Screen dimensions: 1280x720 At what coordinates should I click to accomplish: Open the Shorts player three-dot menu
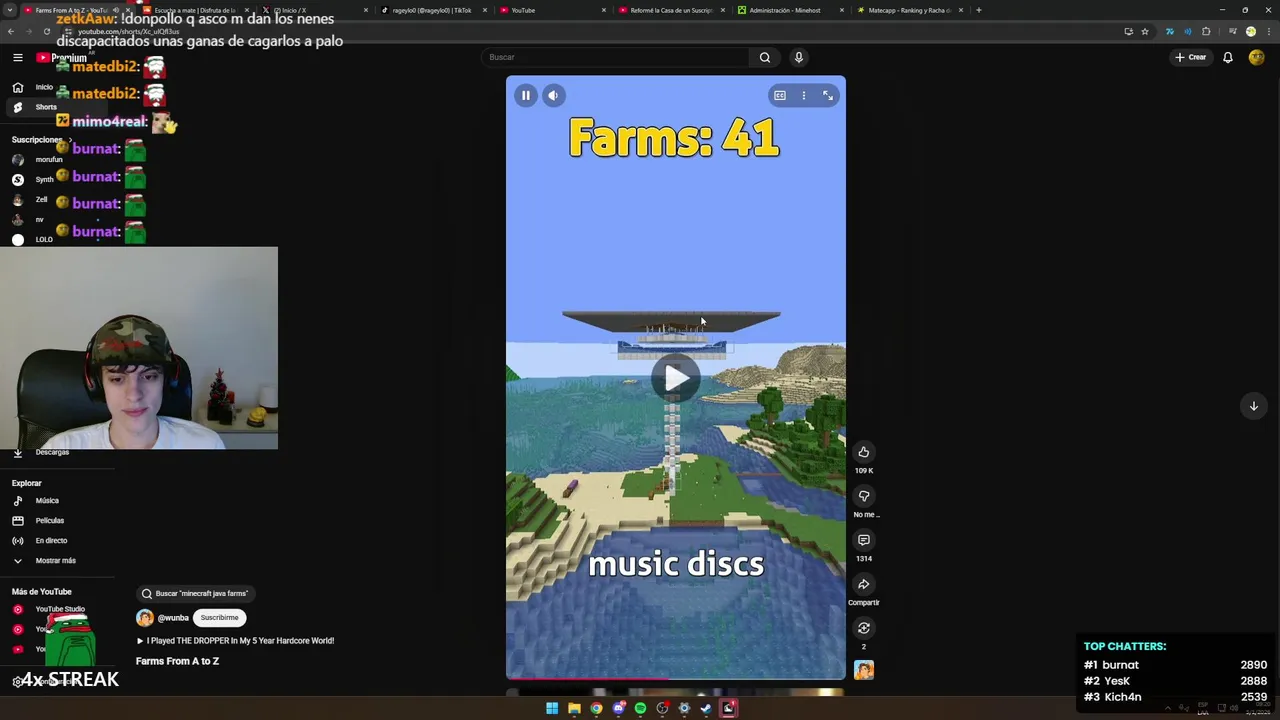pos(803,96)
